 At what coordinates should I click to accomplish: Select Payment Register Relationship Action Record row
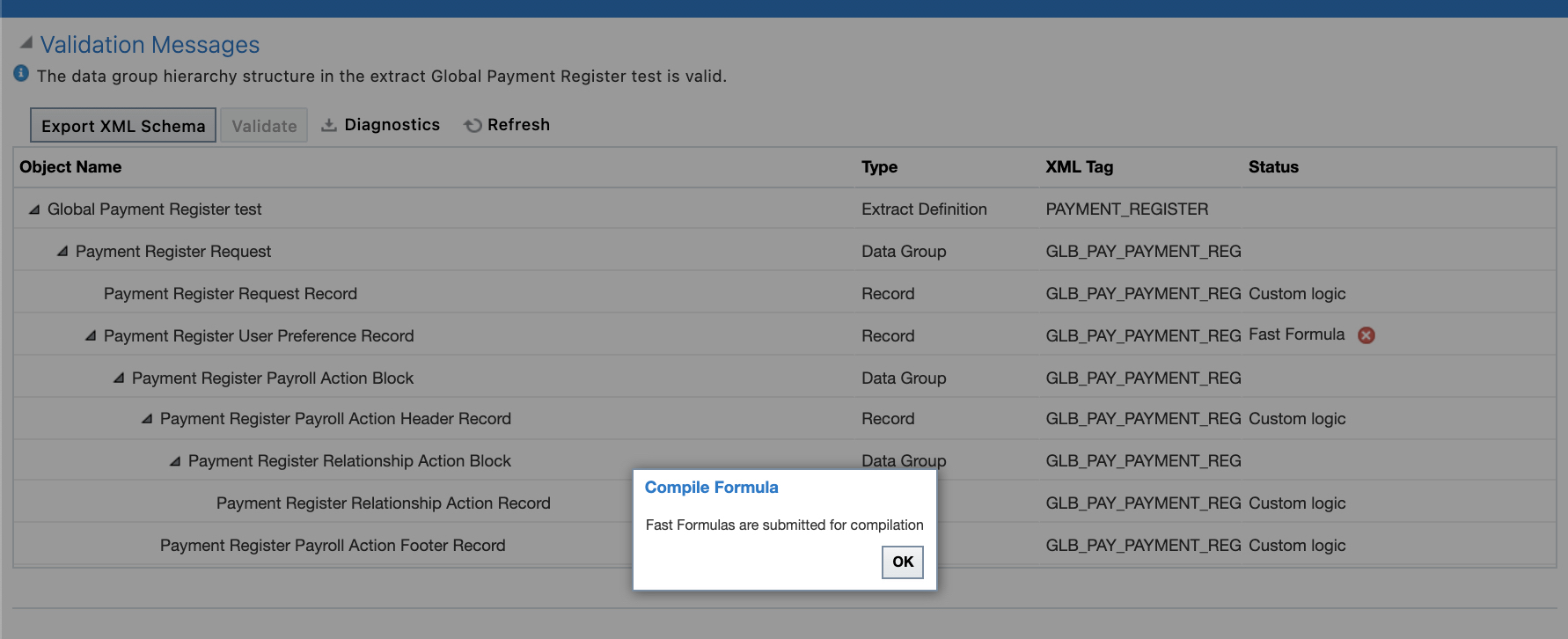click(384, 503)
